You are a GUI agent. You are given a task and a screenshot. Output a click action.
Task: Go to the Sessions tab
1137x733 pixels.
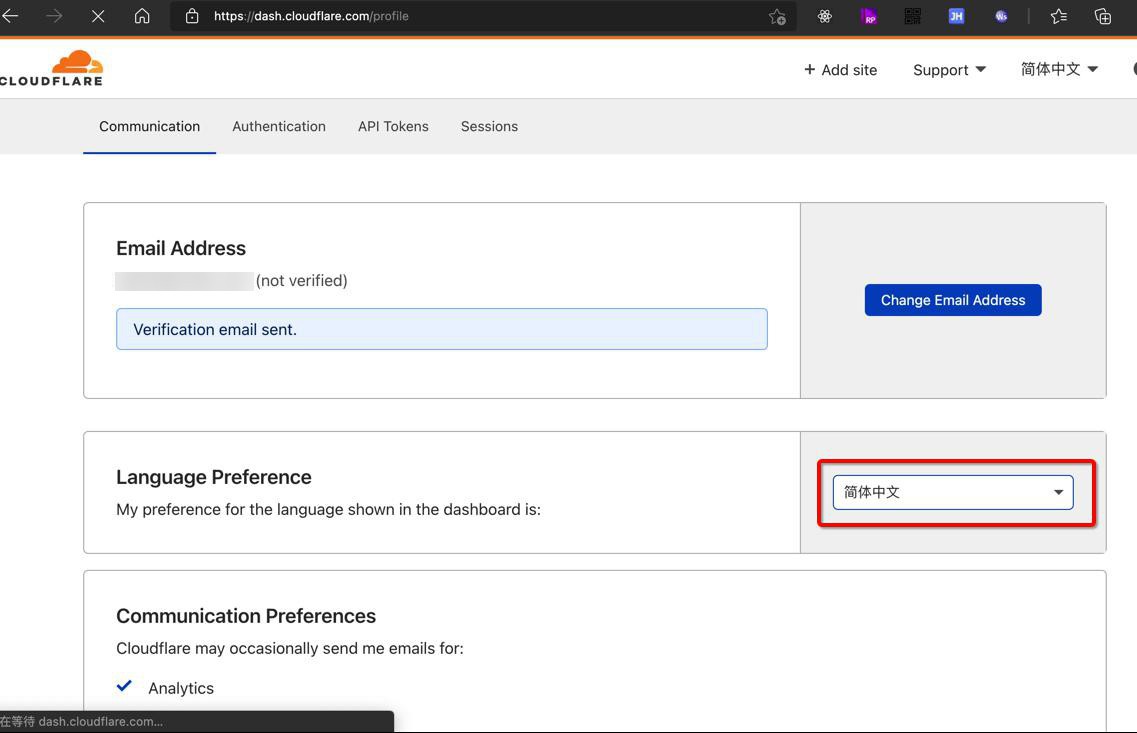(x=489, y=126)
